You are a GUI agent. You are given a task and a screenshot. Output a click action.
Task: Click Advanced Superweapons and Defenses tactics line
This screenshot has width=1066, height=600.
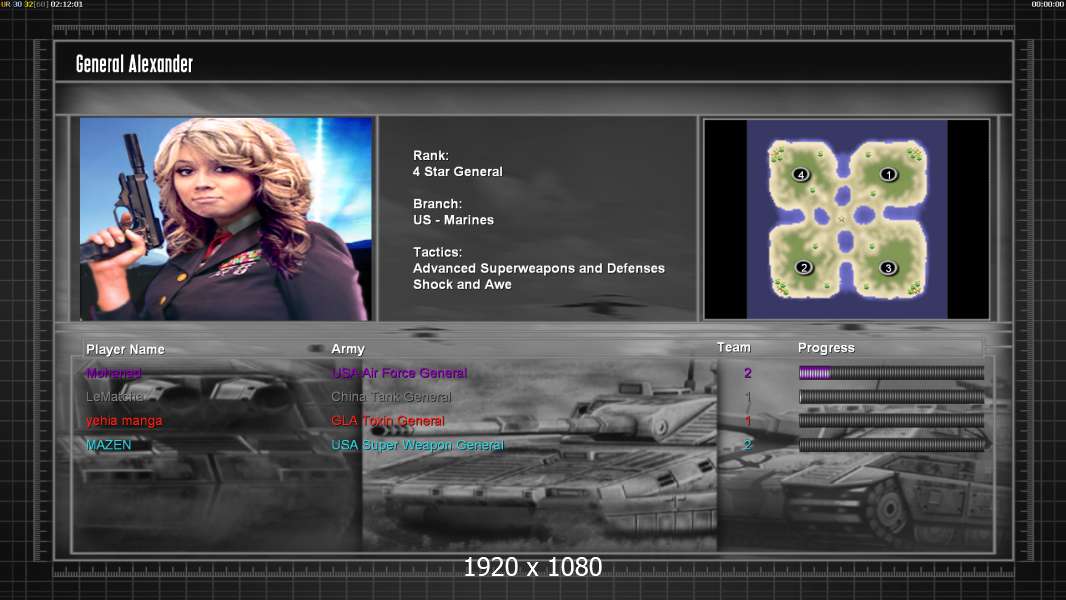(x=538, y=268)
